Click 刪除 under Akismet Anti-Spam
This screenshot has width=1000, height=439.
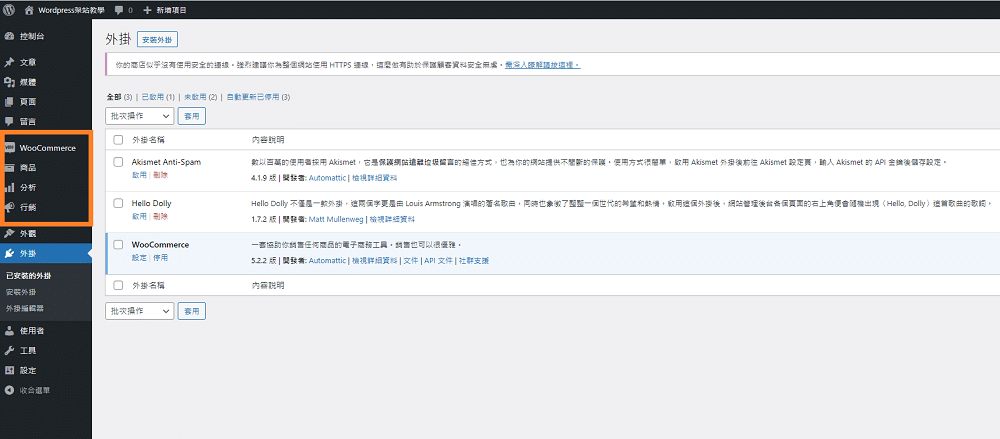tap(160, 175)
